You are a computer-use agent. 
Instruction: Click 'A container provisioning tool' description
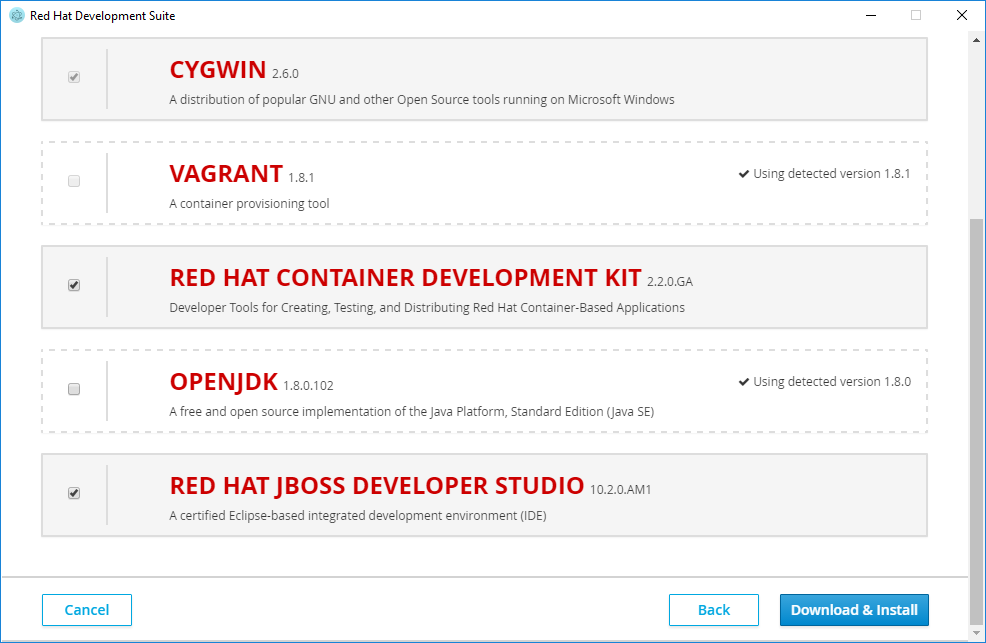tap(249, 204)
